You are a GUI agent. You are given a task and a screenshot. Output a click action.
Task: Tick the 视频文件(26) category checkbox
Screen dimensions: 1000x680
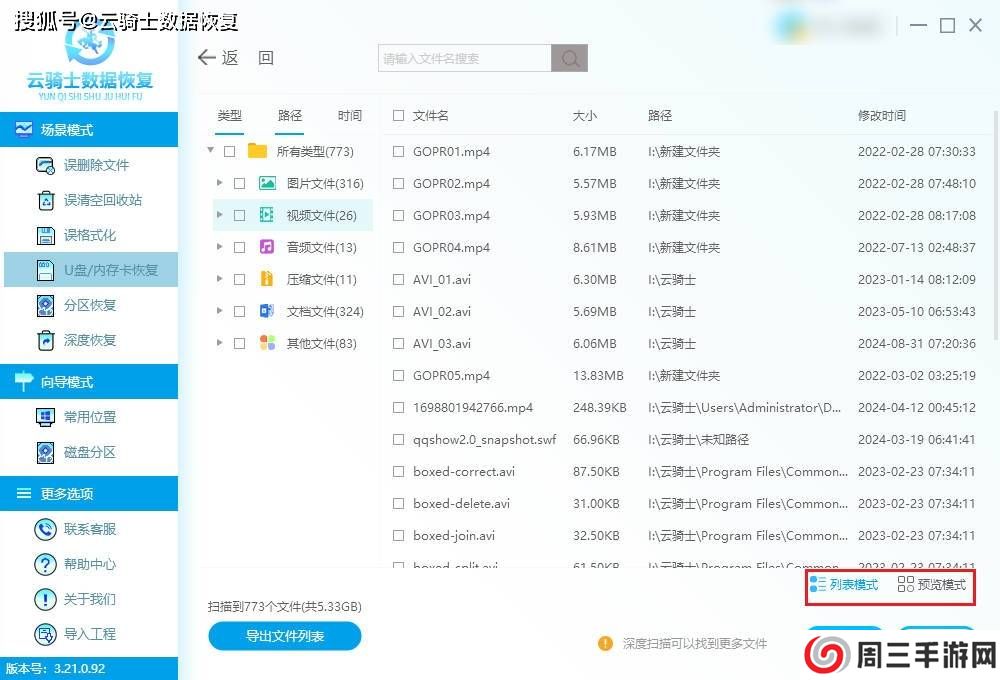[239, 215]
